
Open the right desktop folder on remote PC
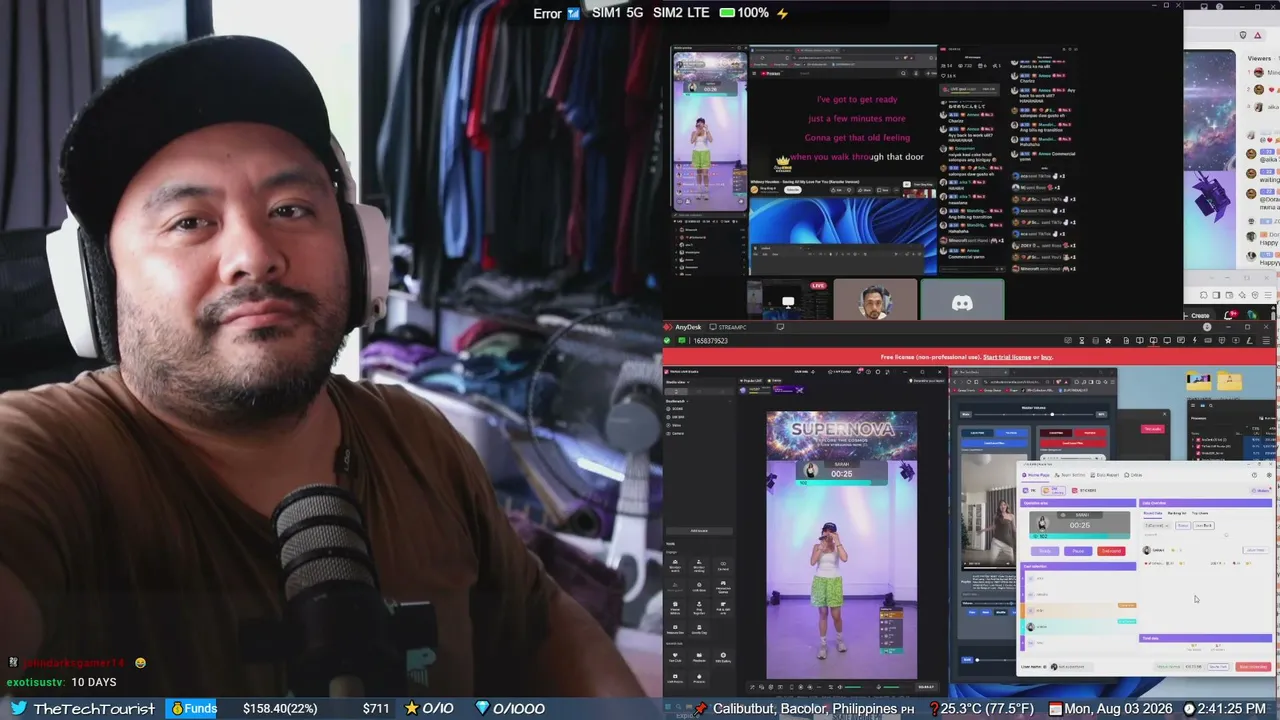1229,381
